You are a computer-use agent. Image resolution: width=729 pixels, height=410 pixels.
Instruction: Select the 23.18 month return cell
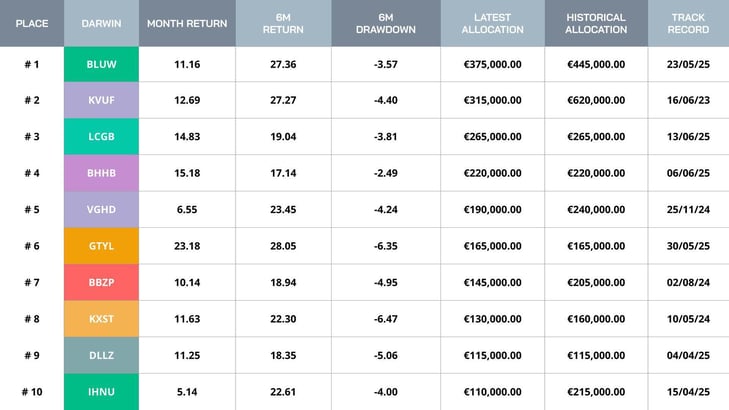pos(187,246)
